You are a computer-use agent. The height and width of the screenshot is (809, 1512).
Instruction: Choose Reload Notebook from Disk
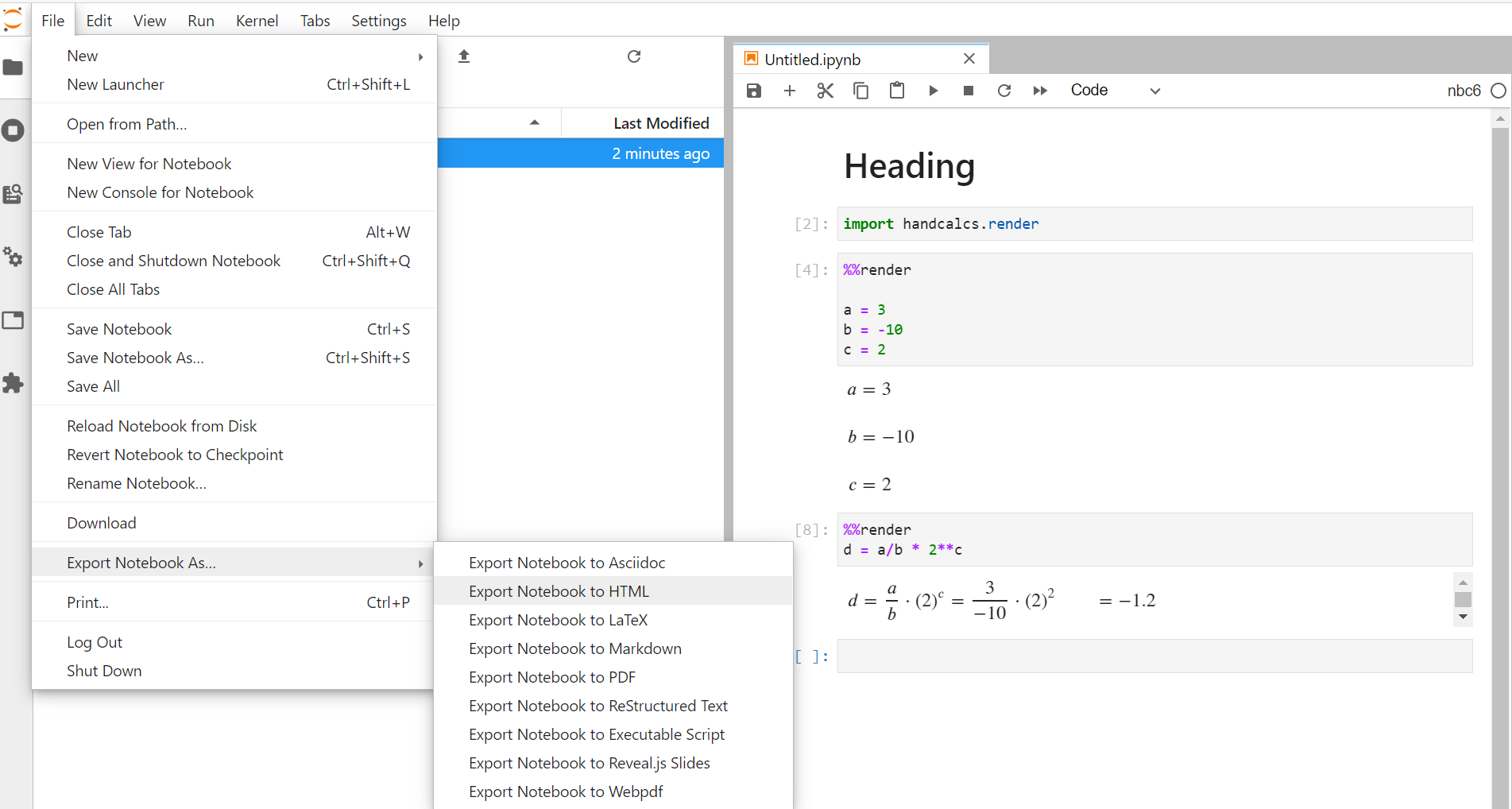[x=234, y=426]
